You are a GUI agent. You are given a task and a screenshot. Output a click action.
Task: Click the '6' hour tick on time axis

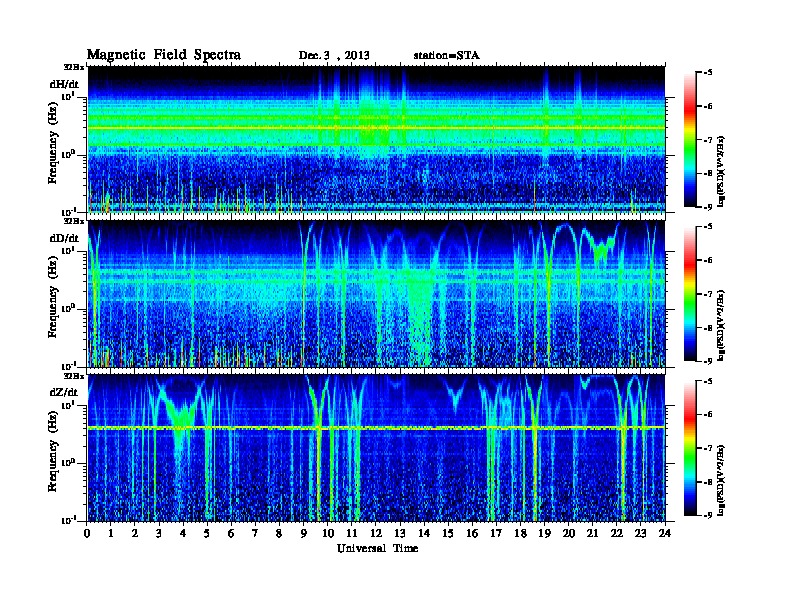pyautogui.click(x=231, y=534)
